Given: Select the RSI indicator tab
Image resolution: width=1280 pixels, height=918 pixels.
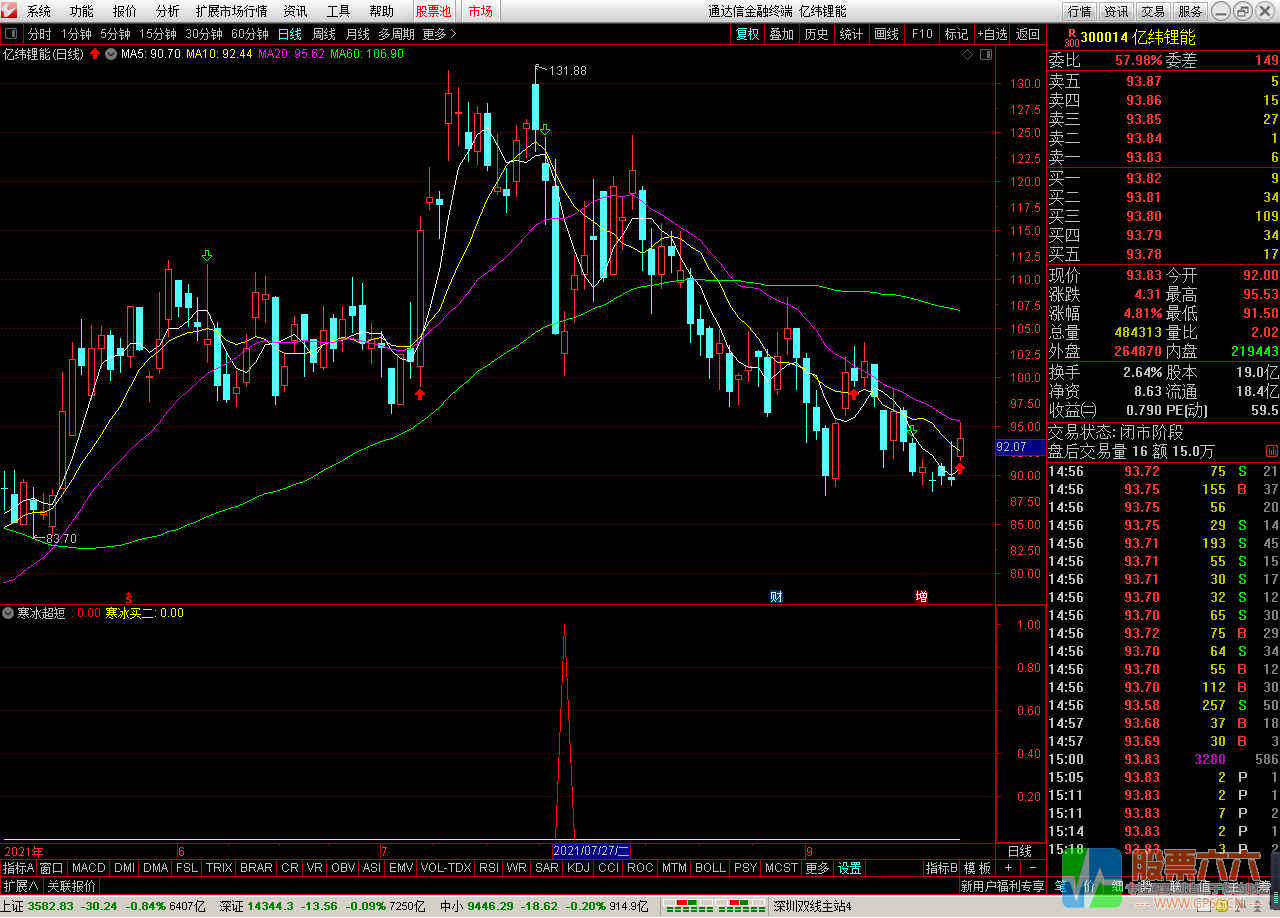Looking at the screenshot, I should tap(489, 868).
